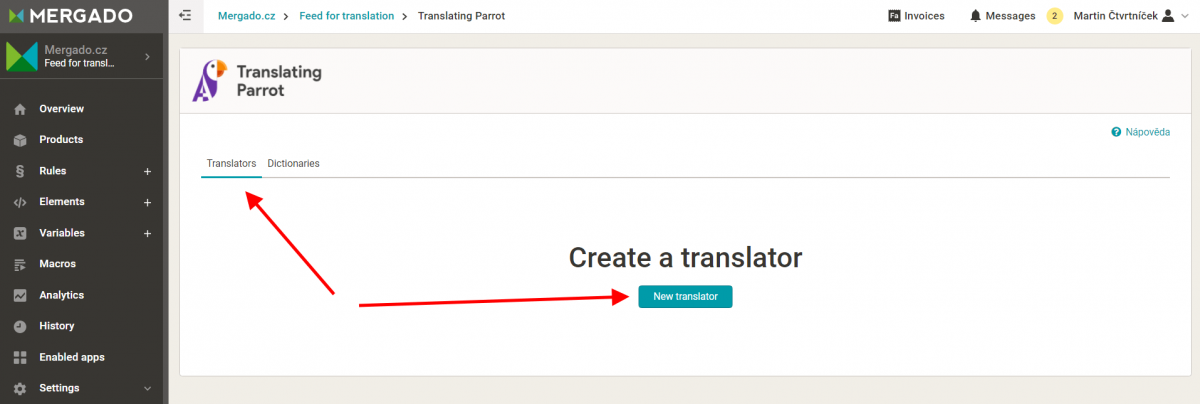Open the Nápověda help link
This screenshot has height=404, width=1200.
[1140, 132]
